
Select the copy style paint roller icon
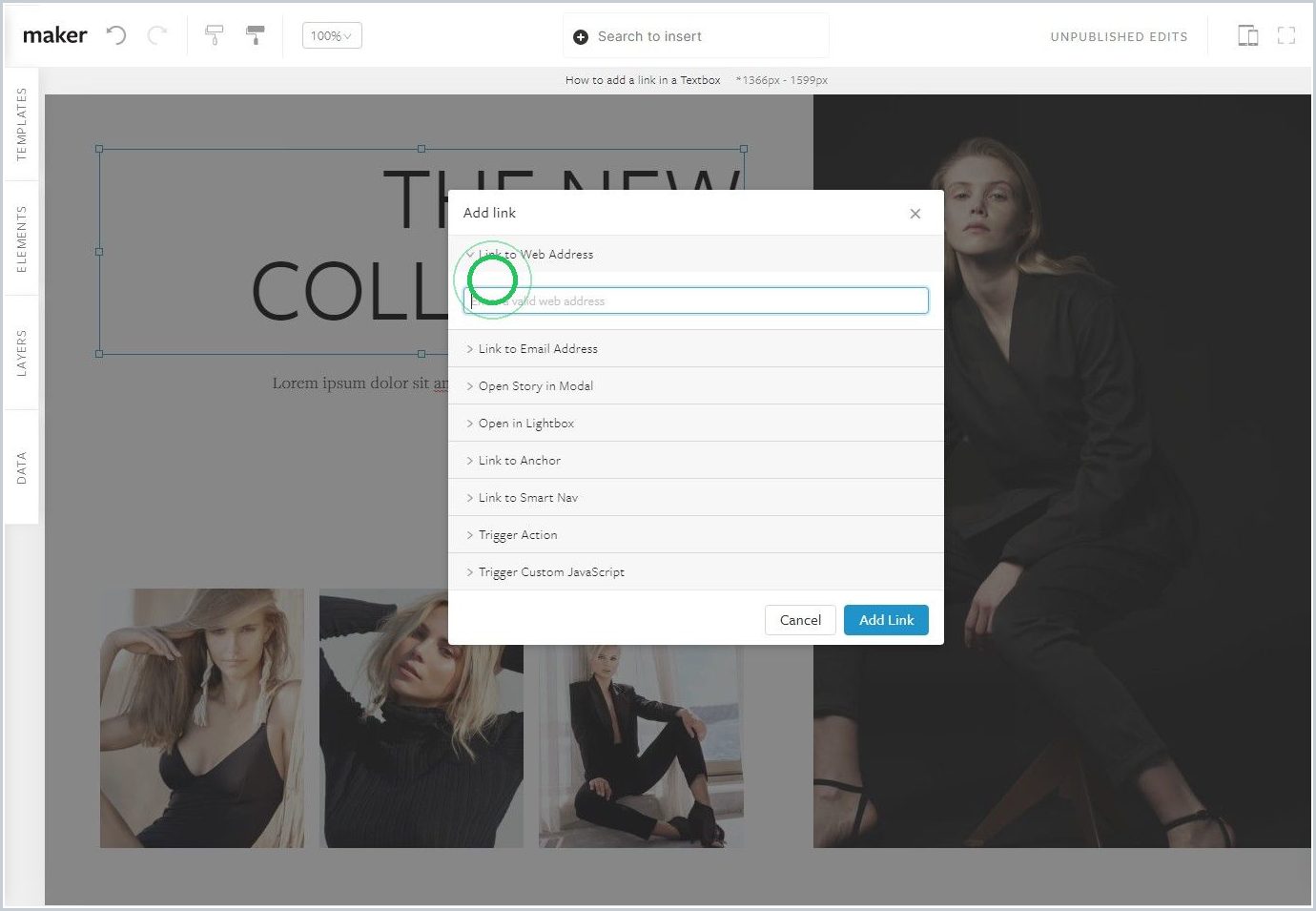(215, 35)
